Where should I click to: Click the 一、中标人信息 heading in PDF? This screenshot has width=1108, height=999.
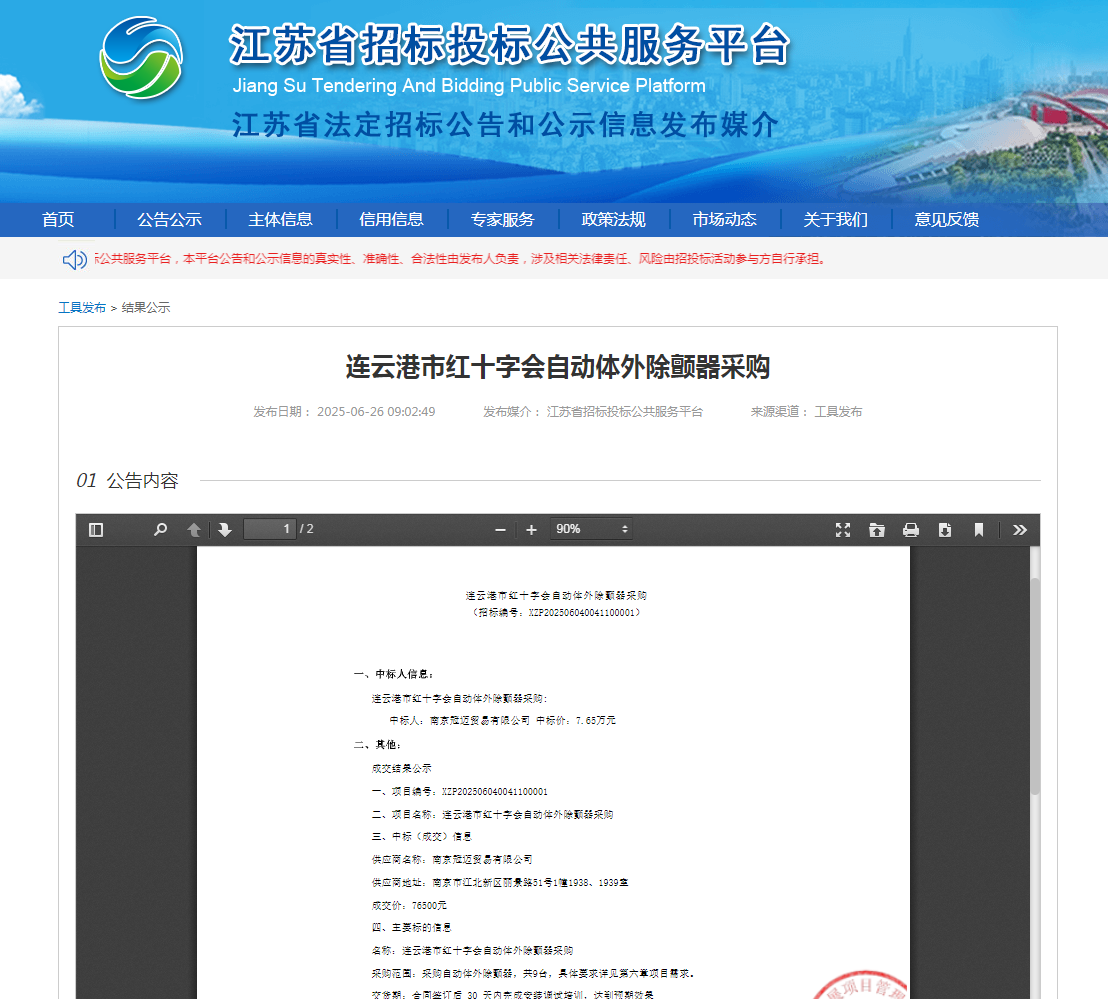[394, 674]
